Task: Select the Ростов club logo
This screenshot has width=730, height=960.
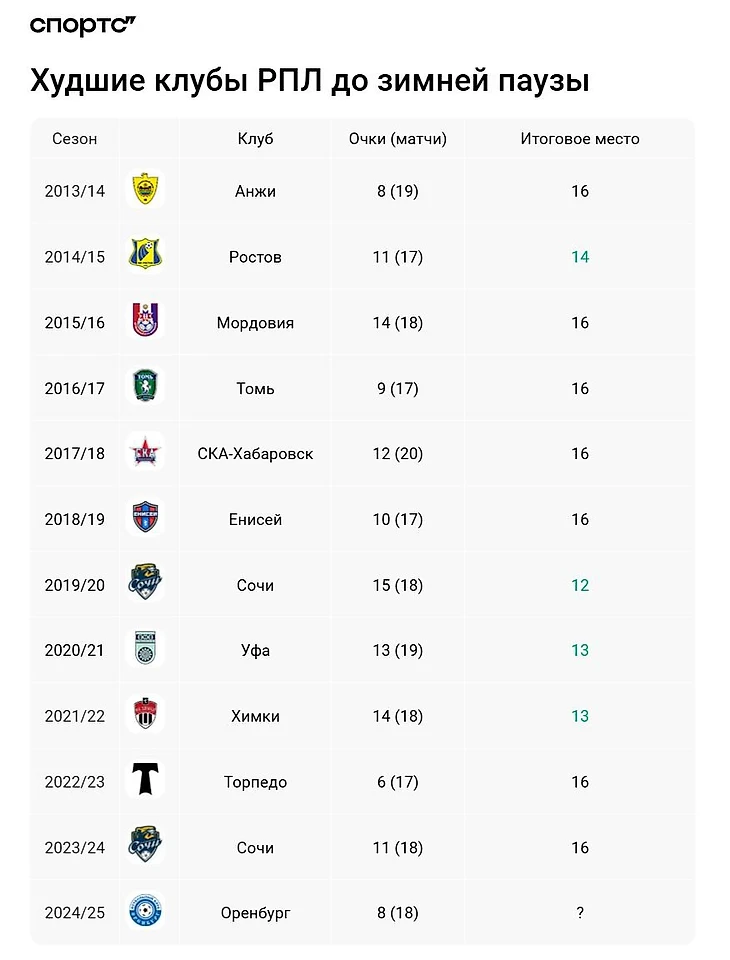Action: click(146, 256)
